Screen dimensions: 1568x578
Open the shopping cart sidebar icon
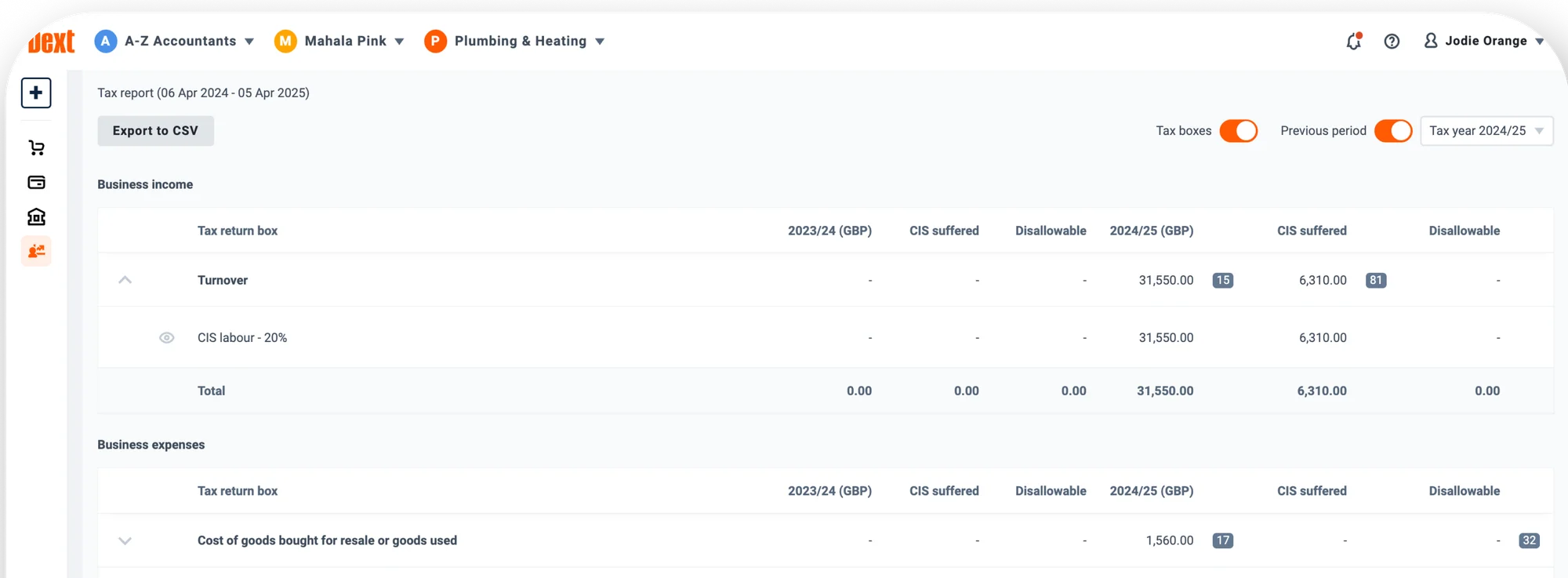(x=36, y=147)
